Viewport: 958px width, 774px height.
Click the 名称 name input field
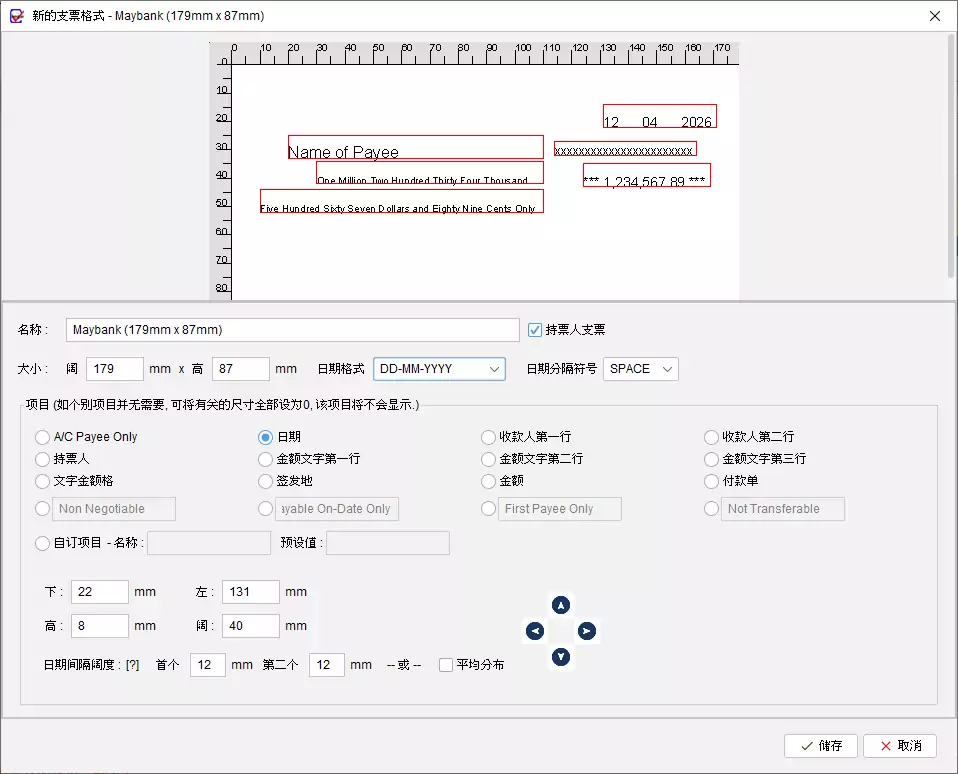[x=293, y=330]
